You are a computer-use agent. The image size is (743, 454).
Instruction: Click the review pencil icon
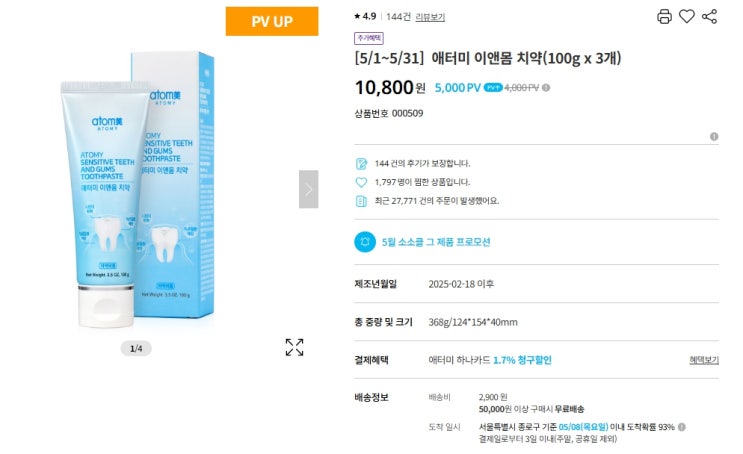[x=362, y=163]
